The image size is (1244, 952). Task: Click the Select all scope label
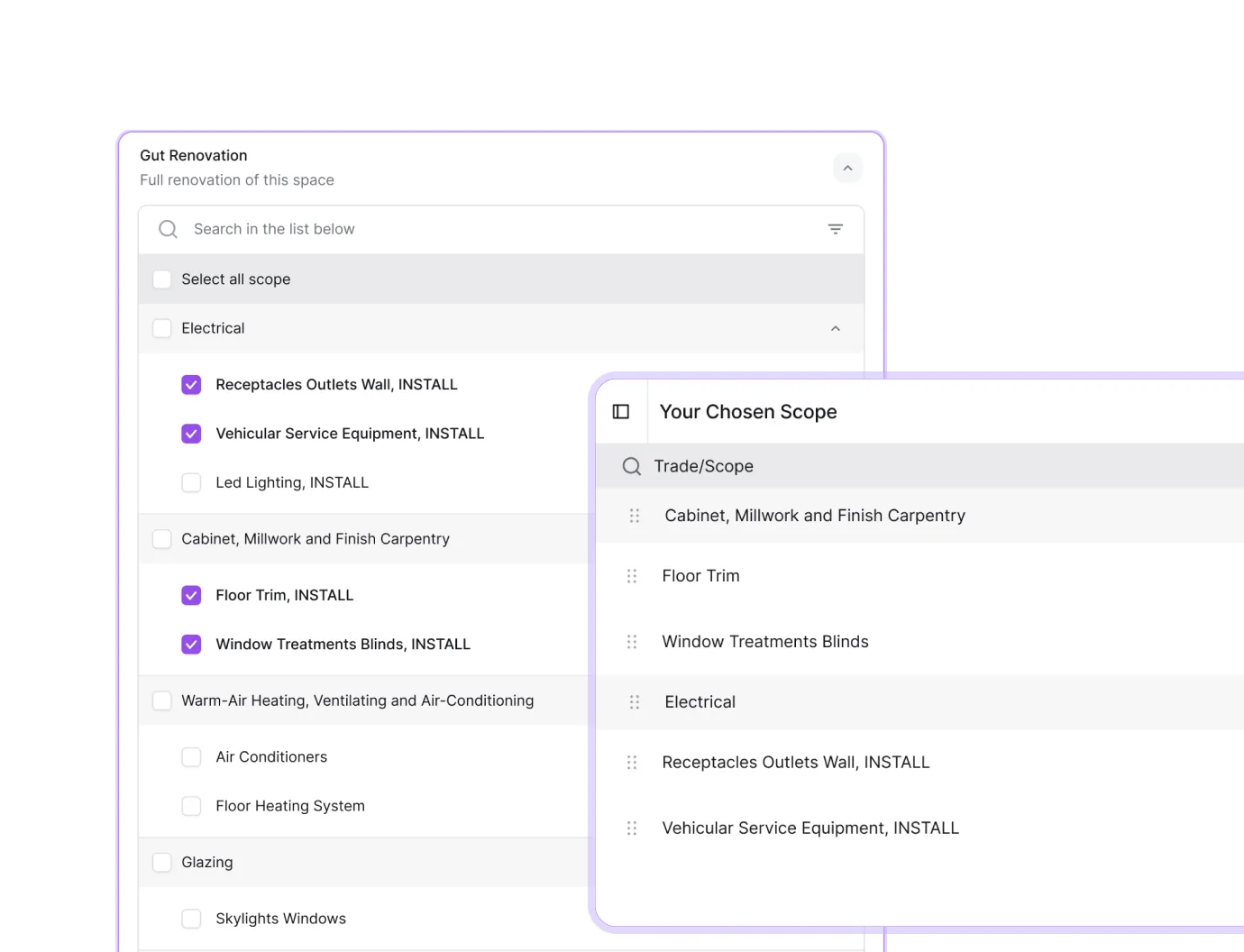(x=236, y=279)
